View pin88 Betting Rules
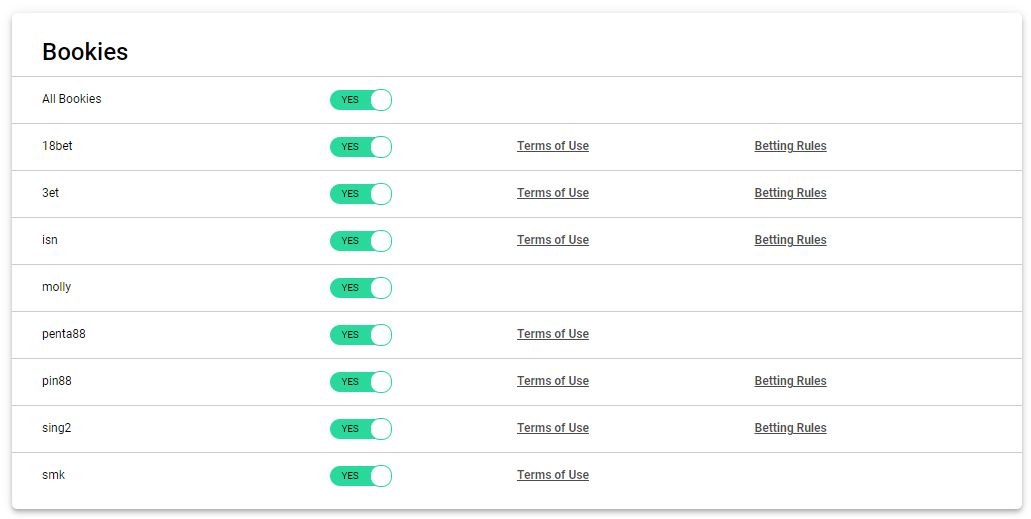 pyautogui.click(x=790, y=381)
